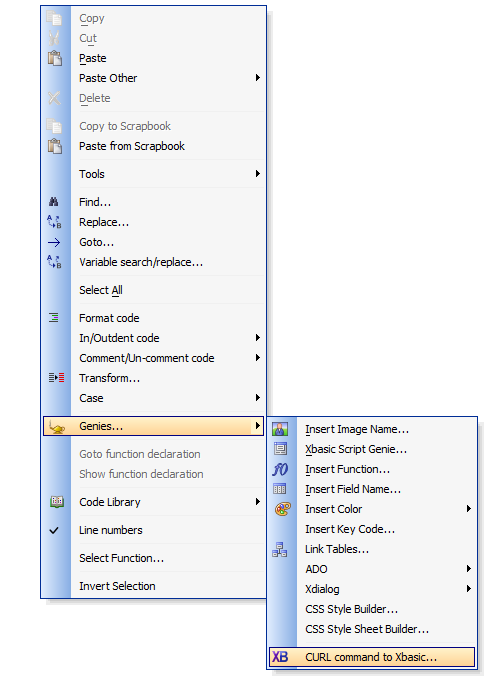Viewport: 490px width, 681px height.
Task: Click the binoculars Find icon
Action: tap(54, 202)
